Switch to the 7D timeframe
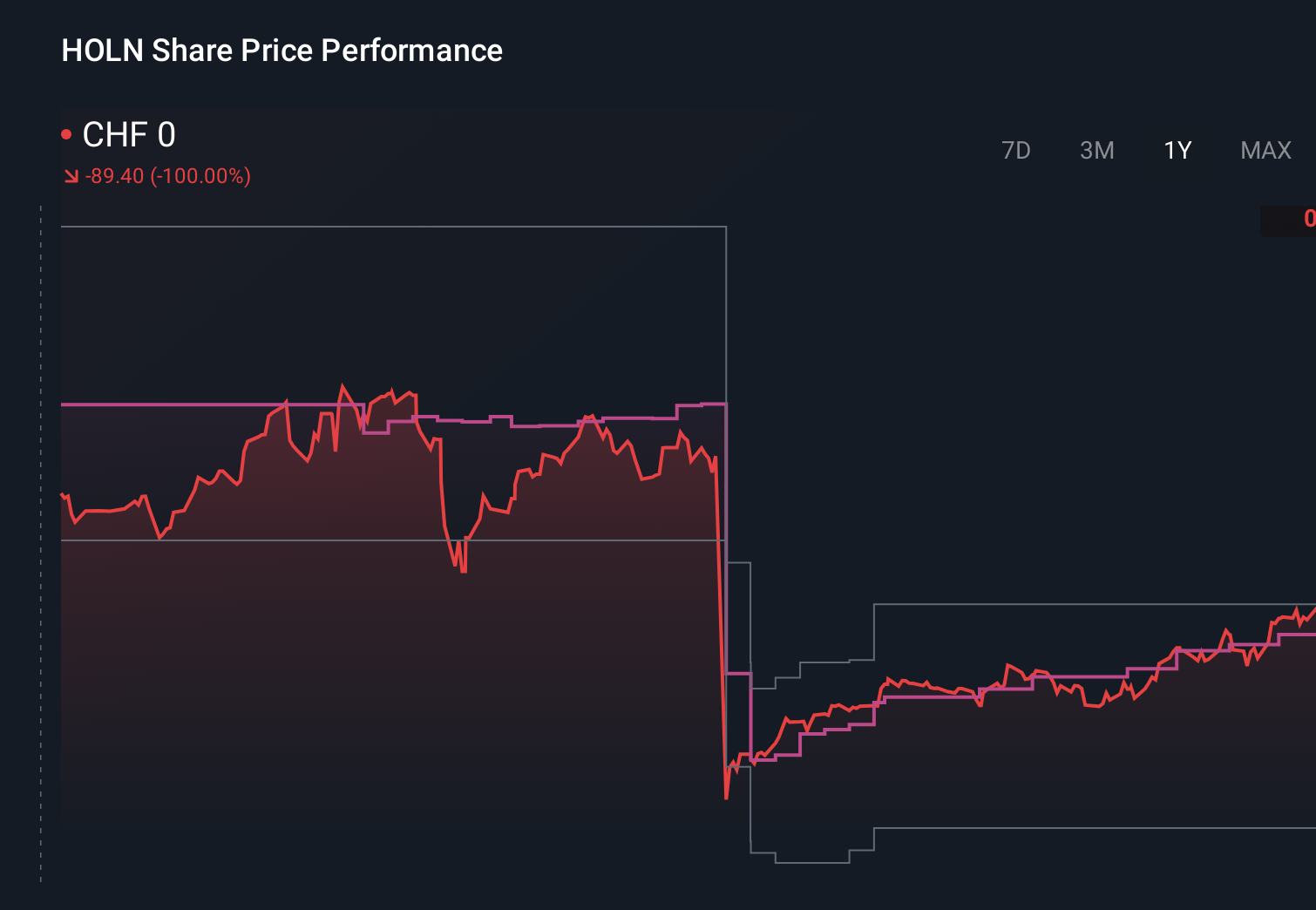The height and width of the screenshot is (910, 1316). click(x=1016, y=150)
